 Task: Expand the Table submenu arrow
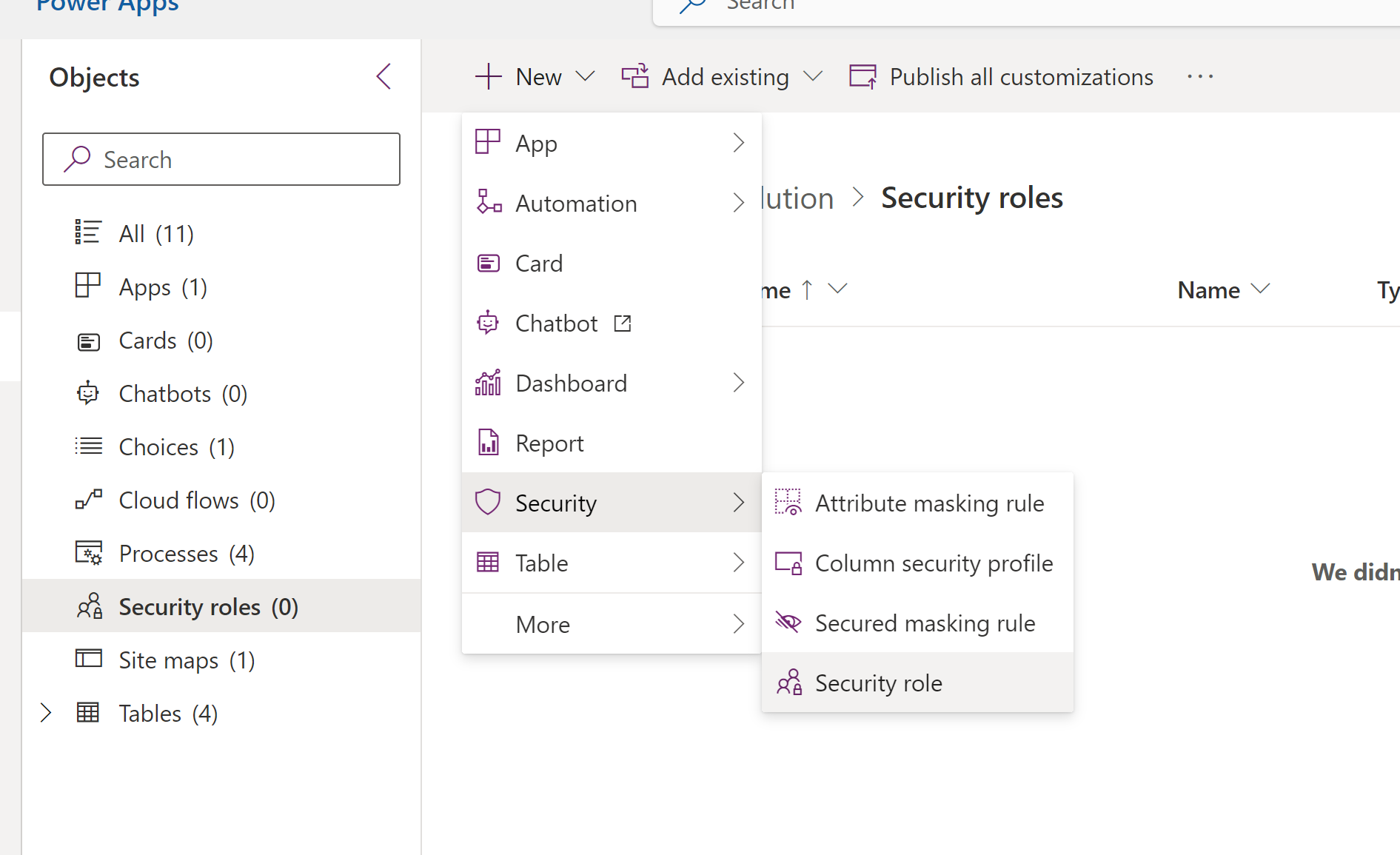[738, 562]
